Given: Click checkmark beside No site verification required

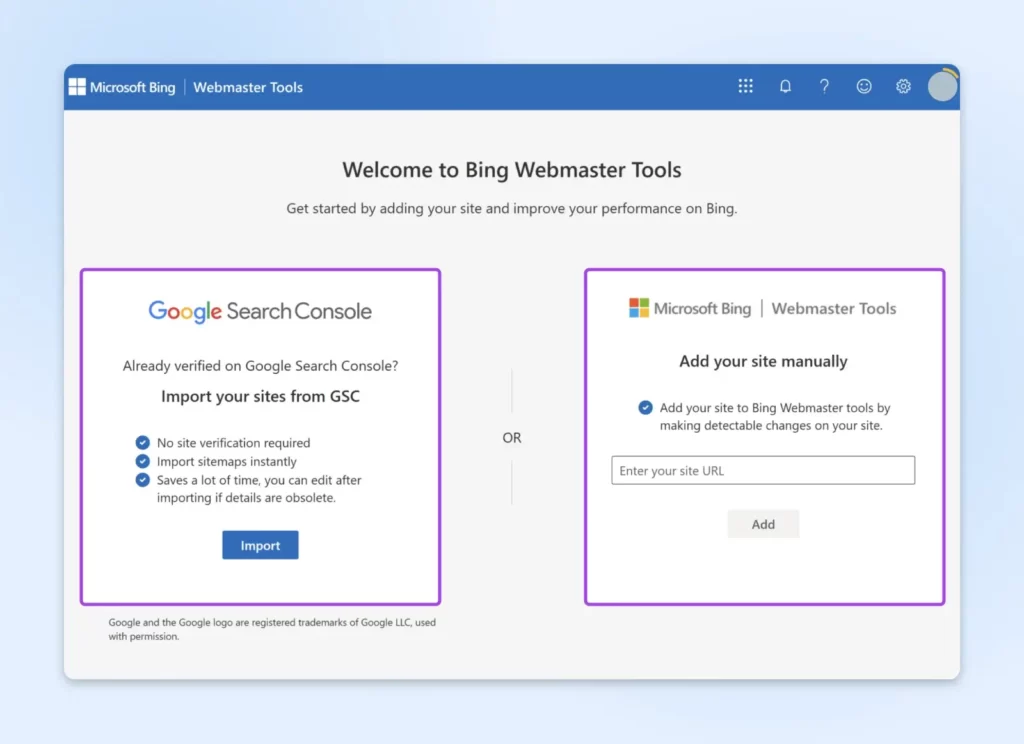Looking at the screenshot, I should click(143, 443).
